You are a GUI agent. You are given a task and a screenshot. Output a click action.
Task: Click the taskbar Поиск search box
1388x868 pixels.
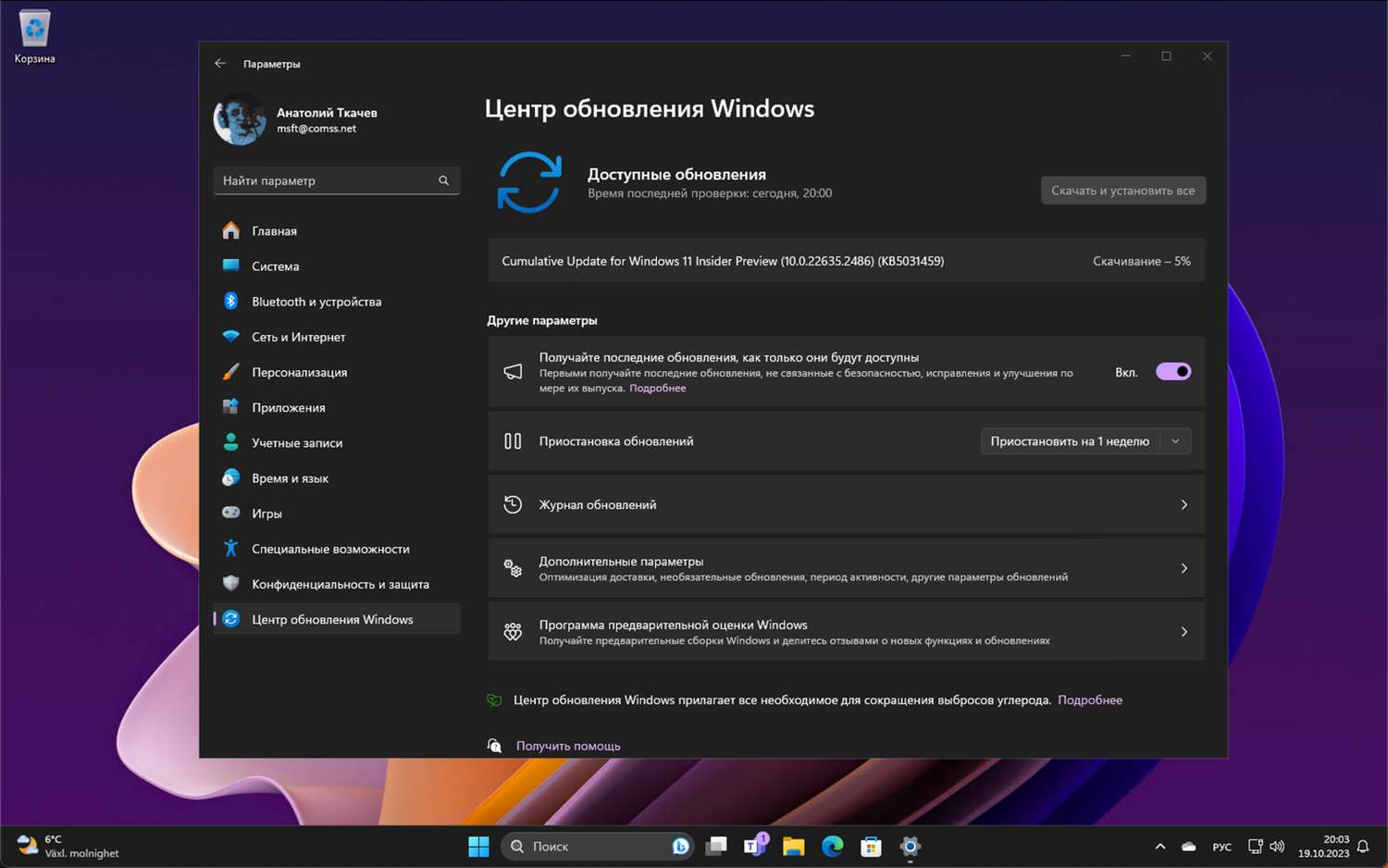pyautogui.click(x=598, y=846)
